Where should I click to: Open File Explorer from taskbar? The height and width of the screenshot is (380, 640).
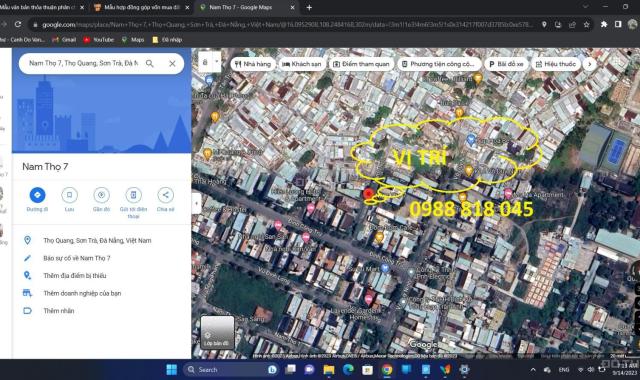click(x=329, y=370)
